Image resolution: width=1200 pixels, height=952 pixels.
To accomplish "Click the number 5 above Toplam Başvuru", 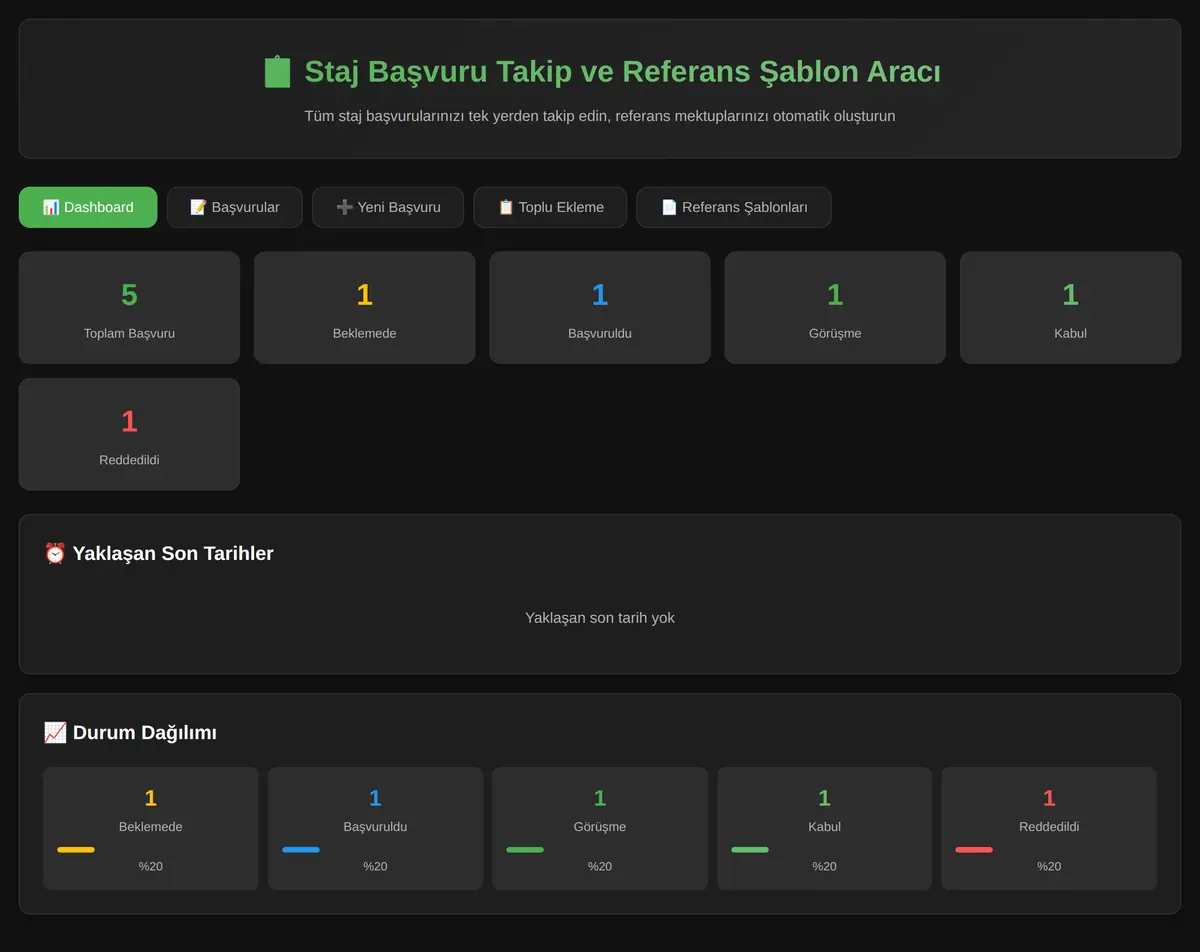I will 129,295.
